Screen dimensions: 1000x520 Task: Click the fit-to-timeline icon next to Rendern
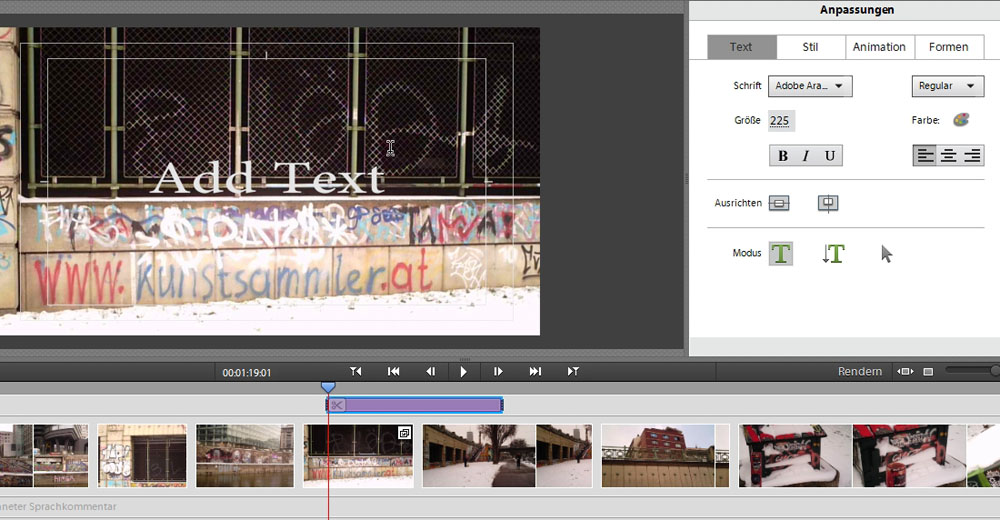click(905, 371)
